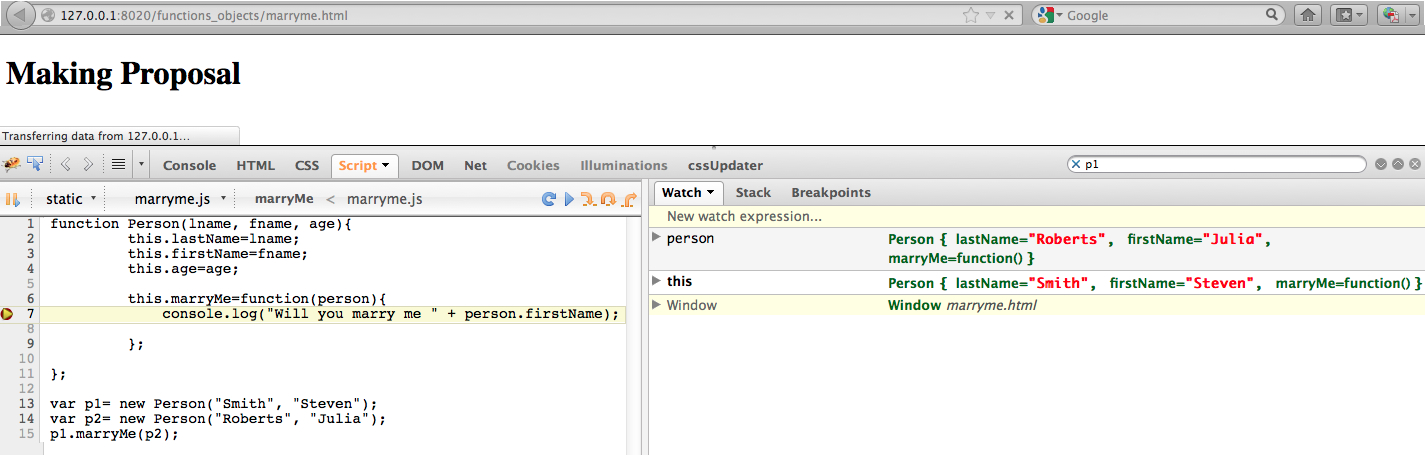Click the Break On Next pause icon
This screenshot has height=455, width=1425.
13,199
